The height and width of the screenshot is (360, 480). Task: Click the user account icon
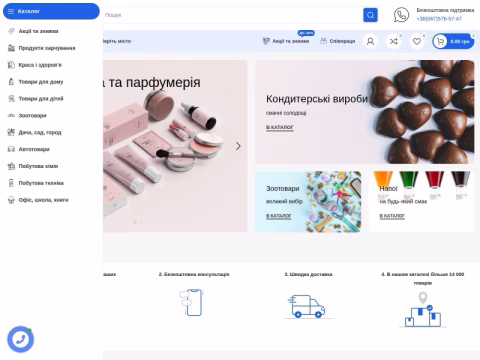370,41
